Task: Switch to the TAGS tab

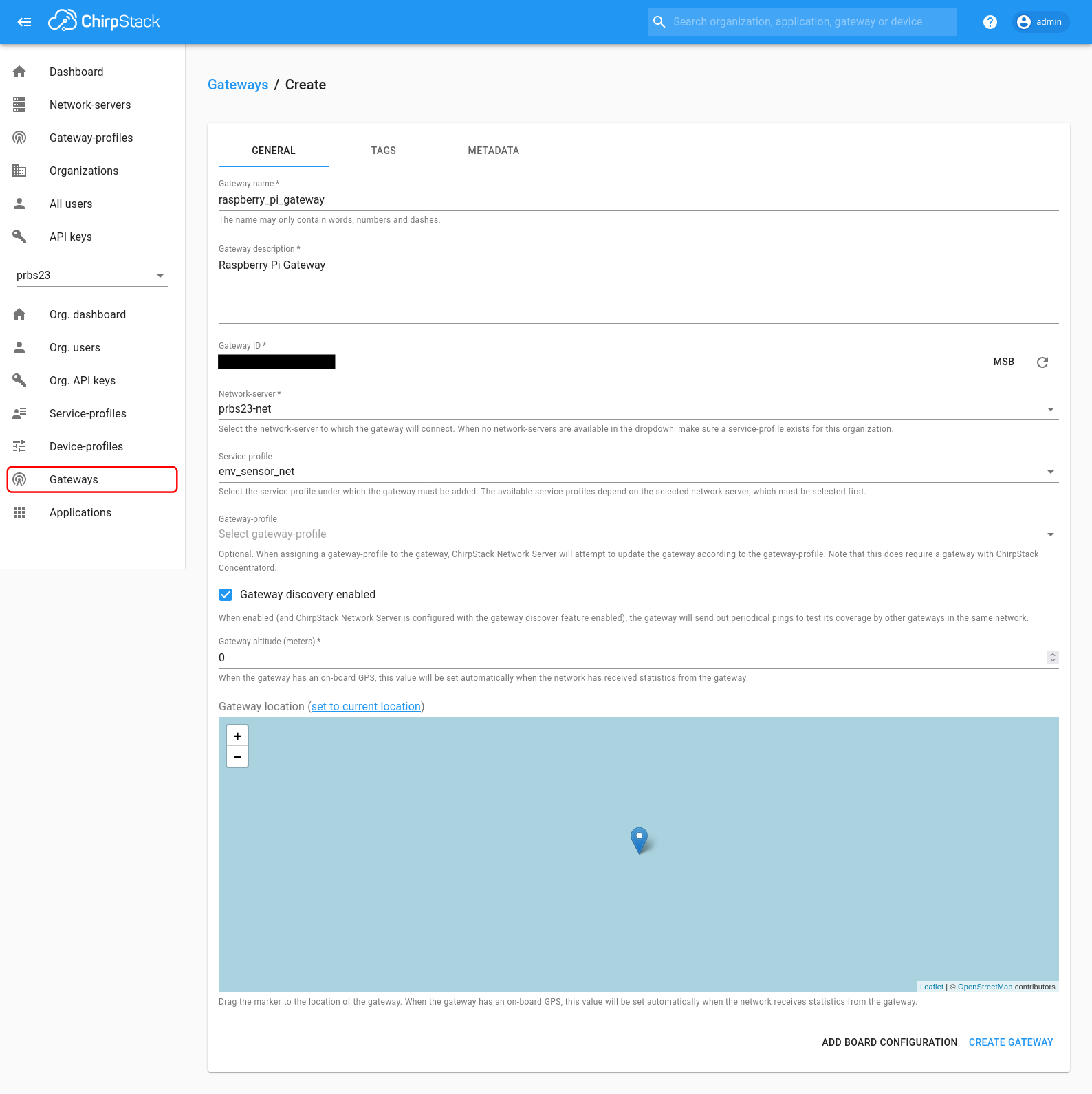Action: coord(384,151)
